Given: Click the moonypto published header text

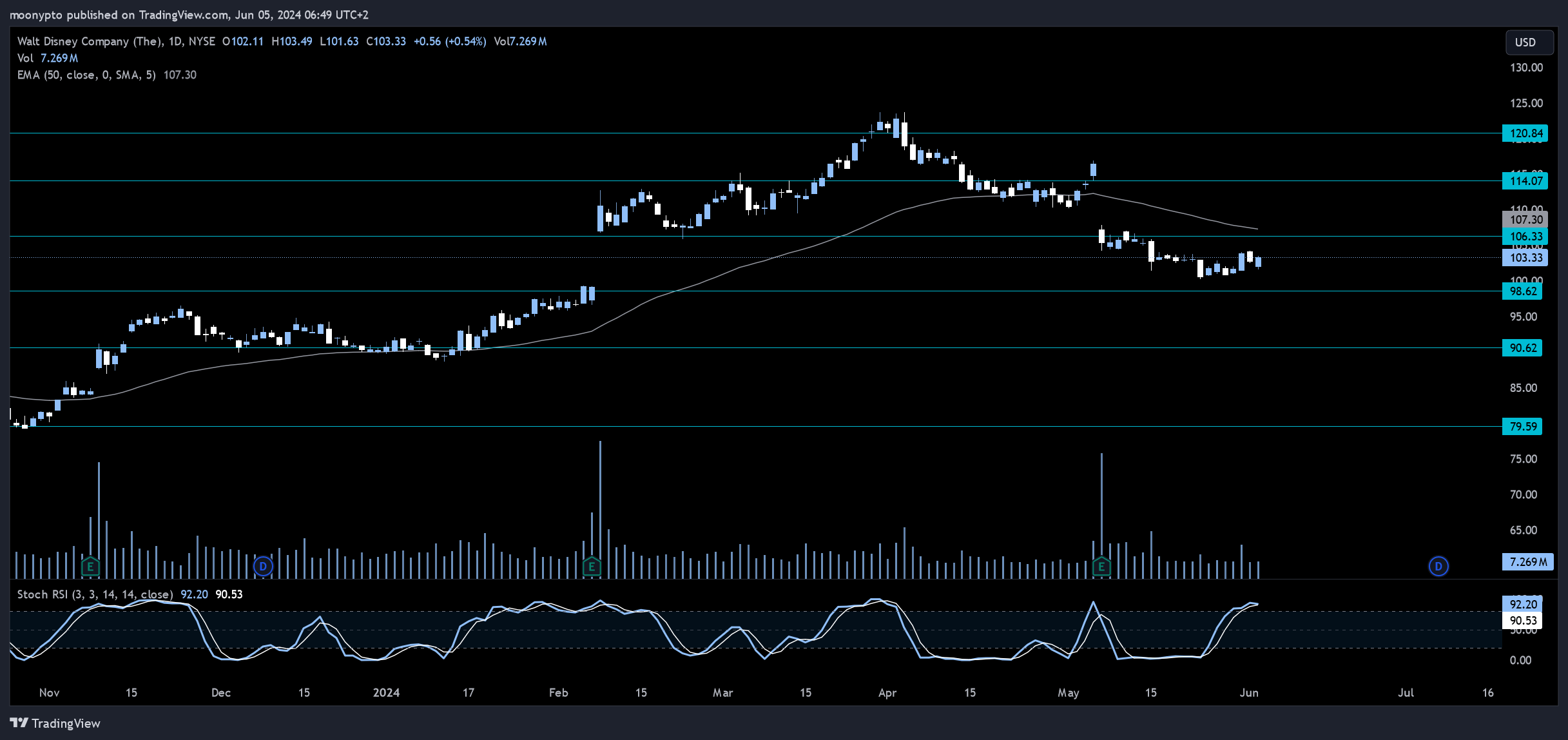Looking at the screenshot, I should click(189, 14).
